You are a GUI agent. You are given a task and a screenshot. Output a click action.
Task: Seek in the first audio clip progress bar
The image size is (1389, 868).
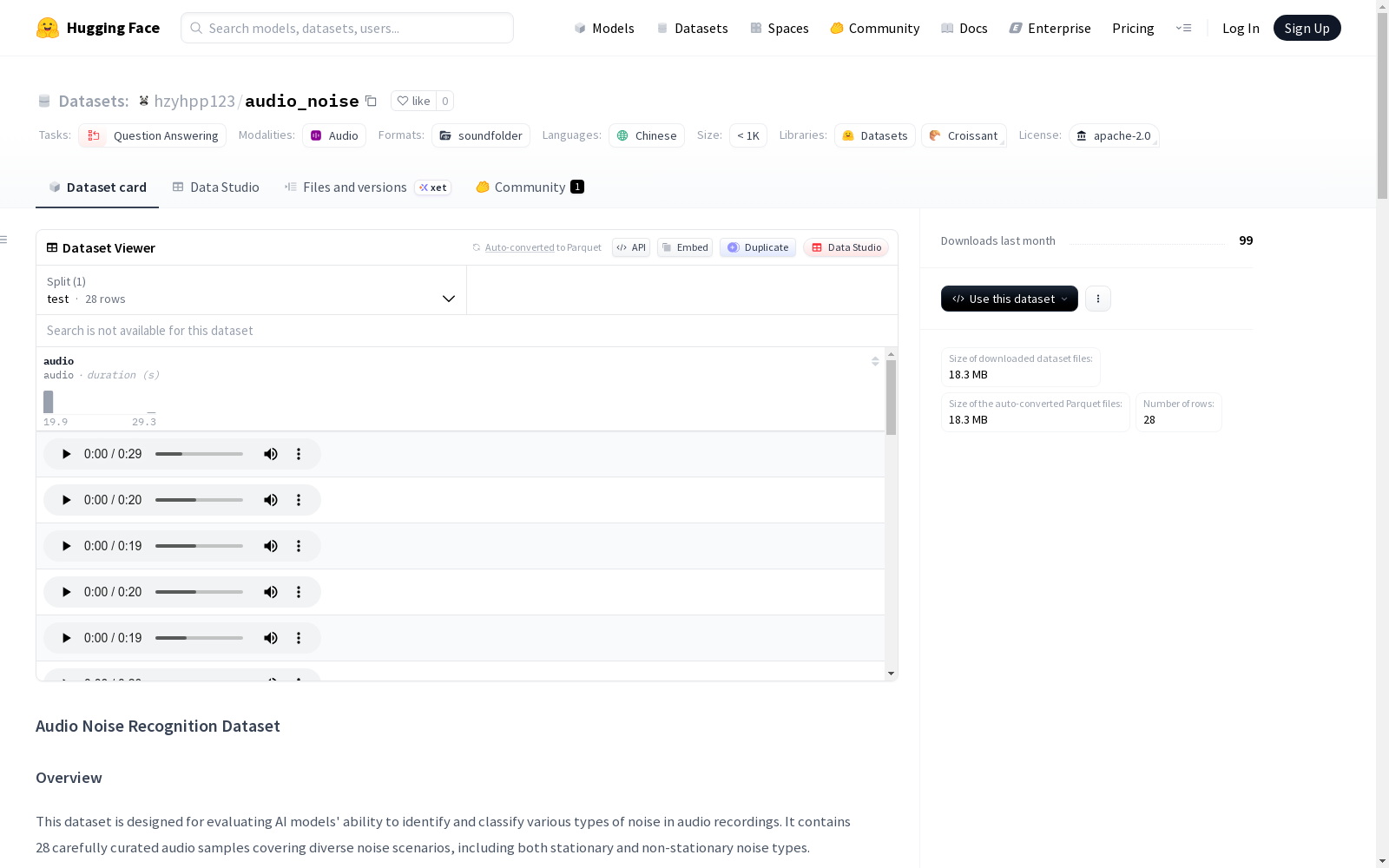pos(199,454)
